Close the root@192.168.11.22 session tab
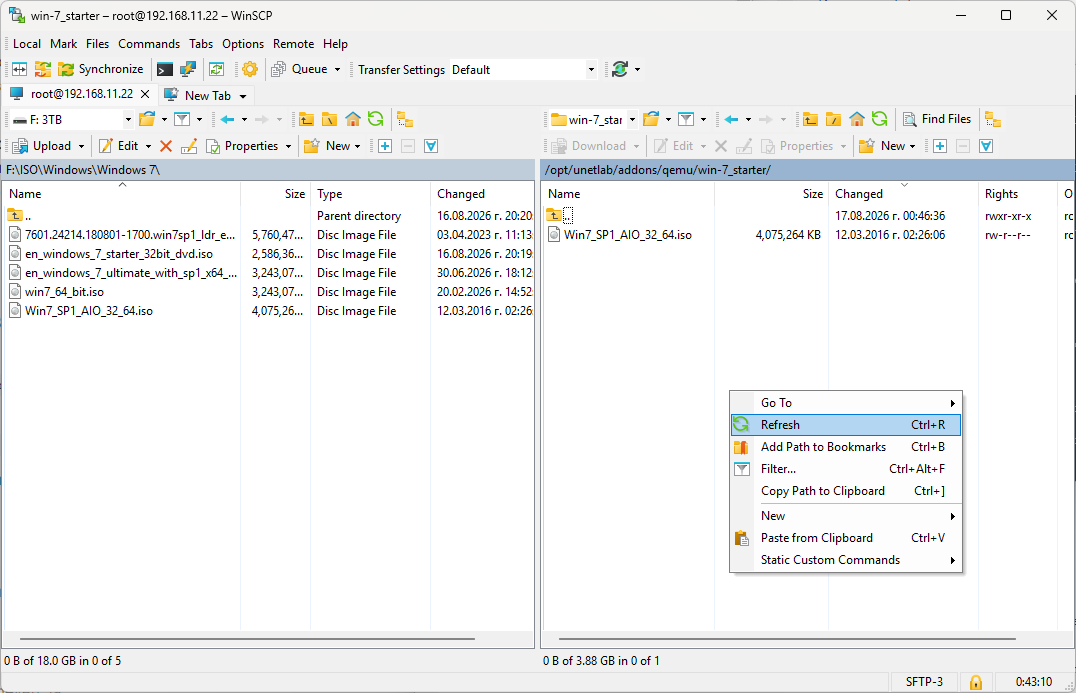1076x693 pixels. [145, 94]
